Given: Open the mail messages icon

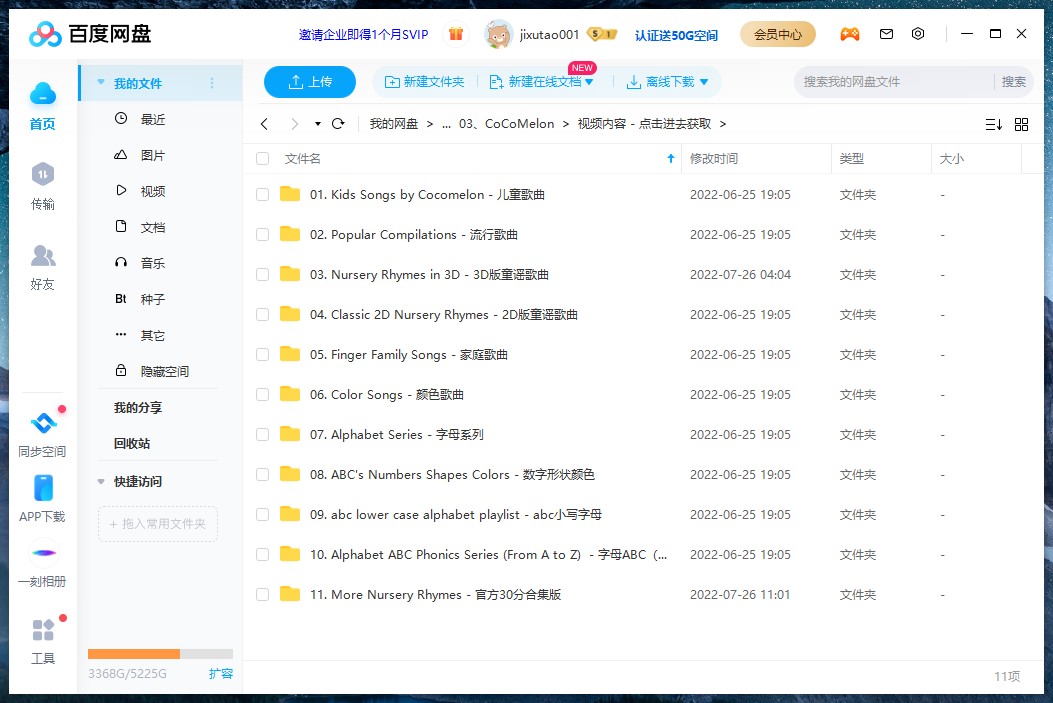Looking at the screenshot, I should coord(886,34).
